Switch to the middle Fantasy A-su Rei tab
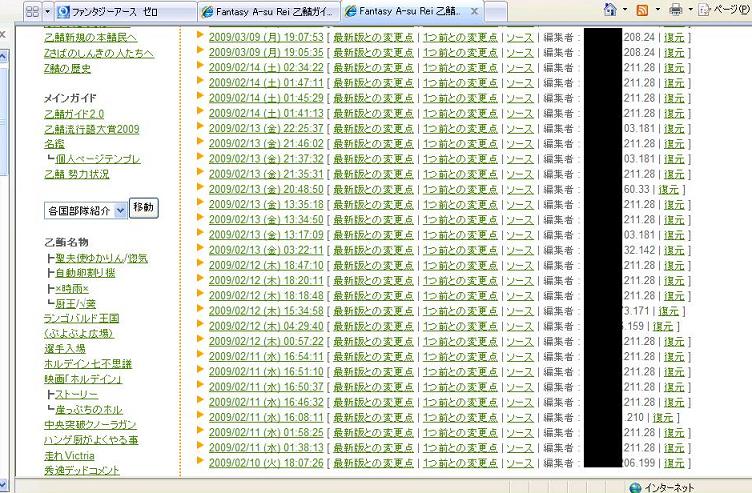 point(269,12)
